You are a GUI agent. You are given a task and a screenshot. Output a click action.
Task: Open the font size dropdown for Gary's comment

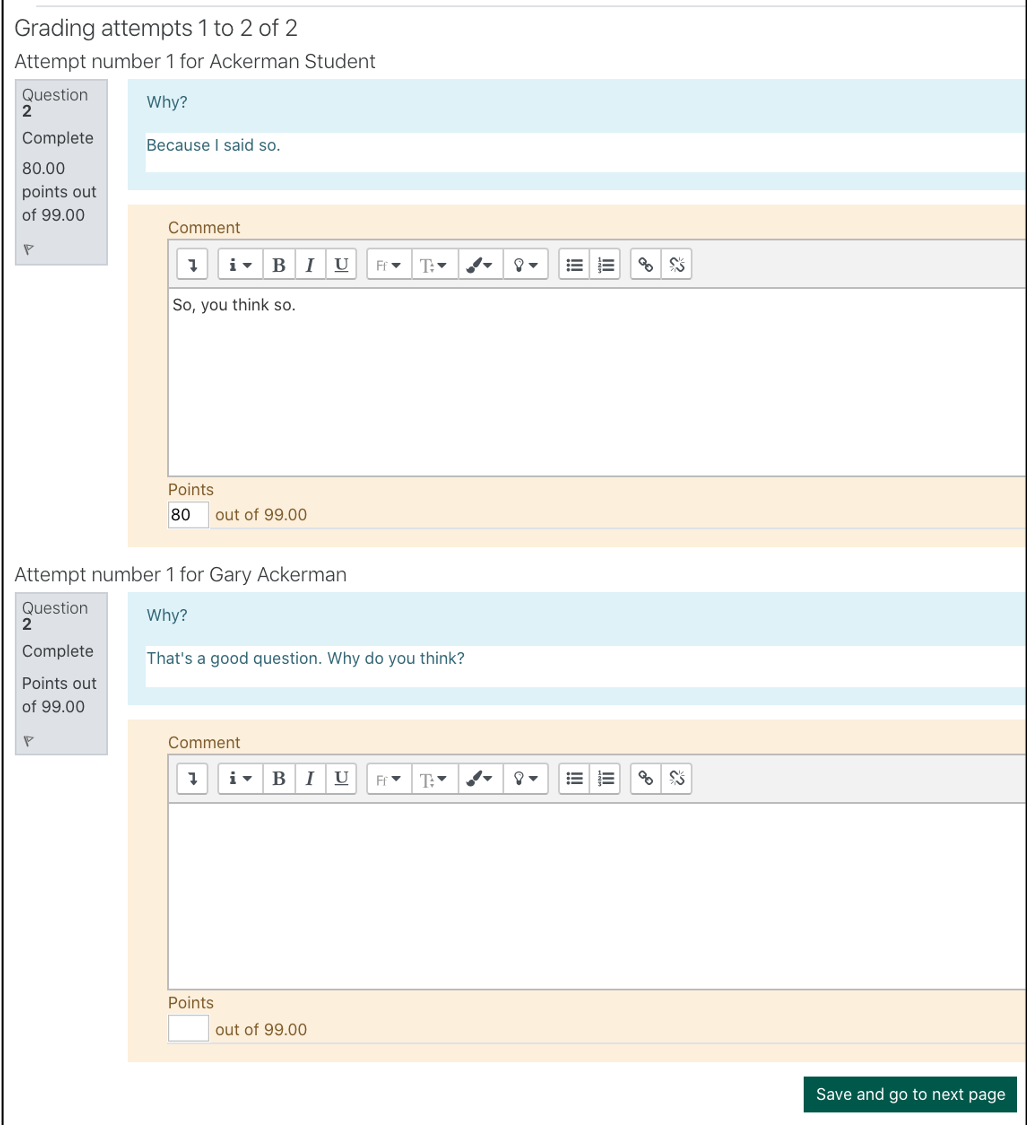(434, 778)
